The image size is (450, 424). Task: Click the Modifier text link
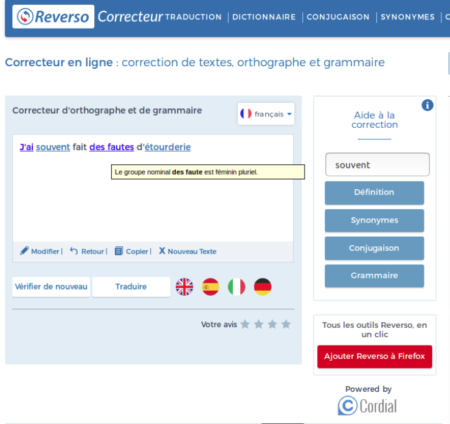point(45,251)
